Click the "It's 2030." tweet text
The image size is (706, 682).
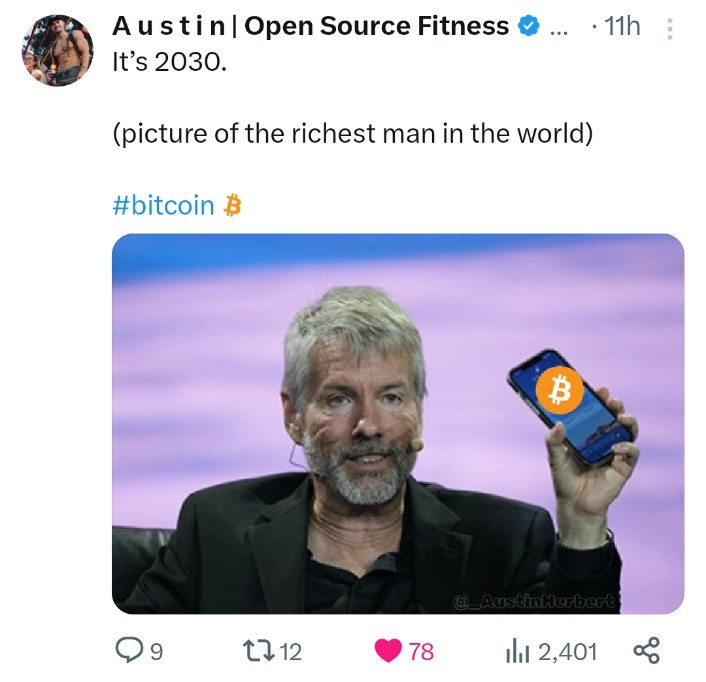[169, 62]
